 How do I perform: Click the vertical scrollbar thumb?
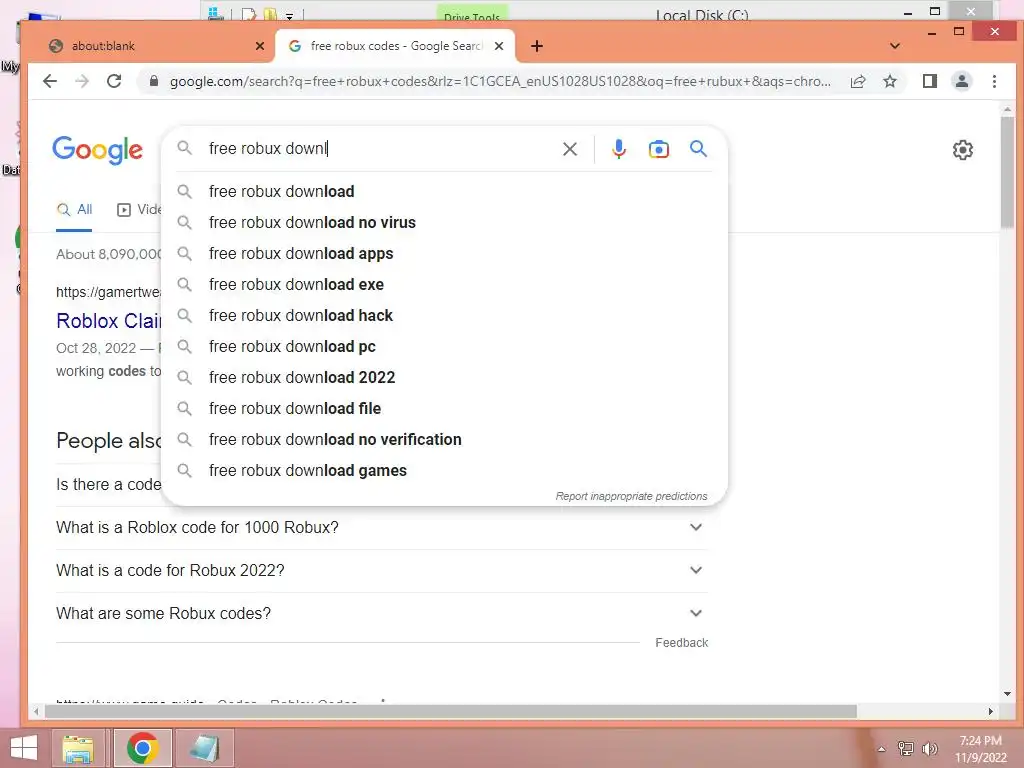point(1007,172)
